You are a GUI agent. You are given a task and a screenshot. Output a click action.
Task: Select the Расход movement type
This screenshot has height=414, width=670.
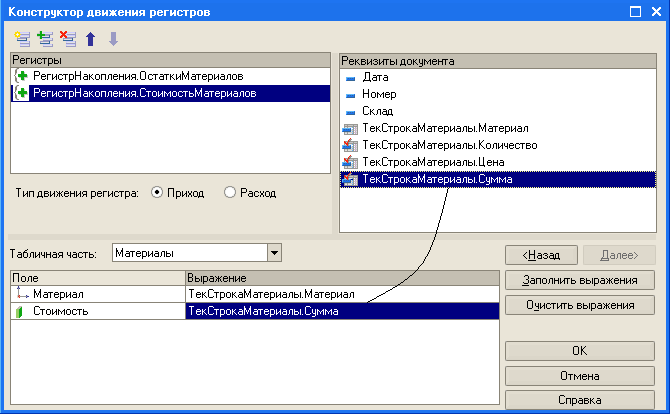click(230, 193)
